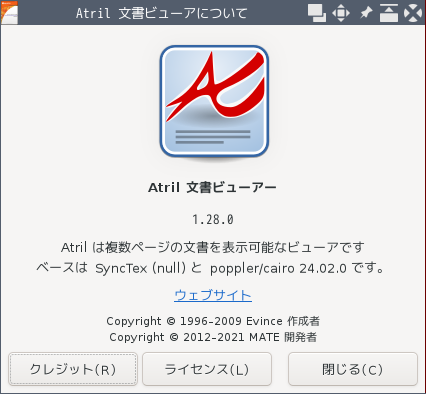
Task: Open window menu icon in title bar
Action: [x=9, y=12]
